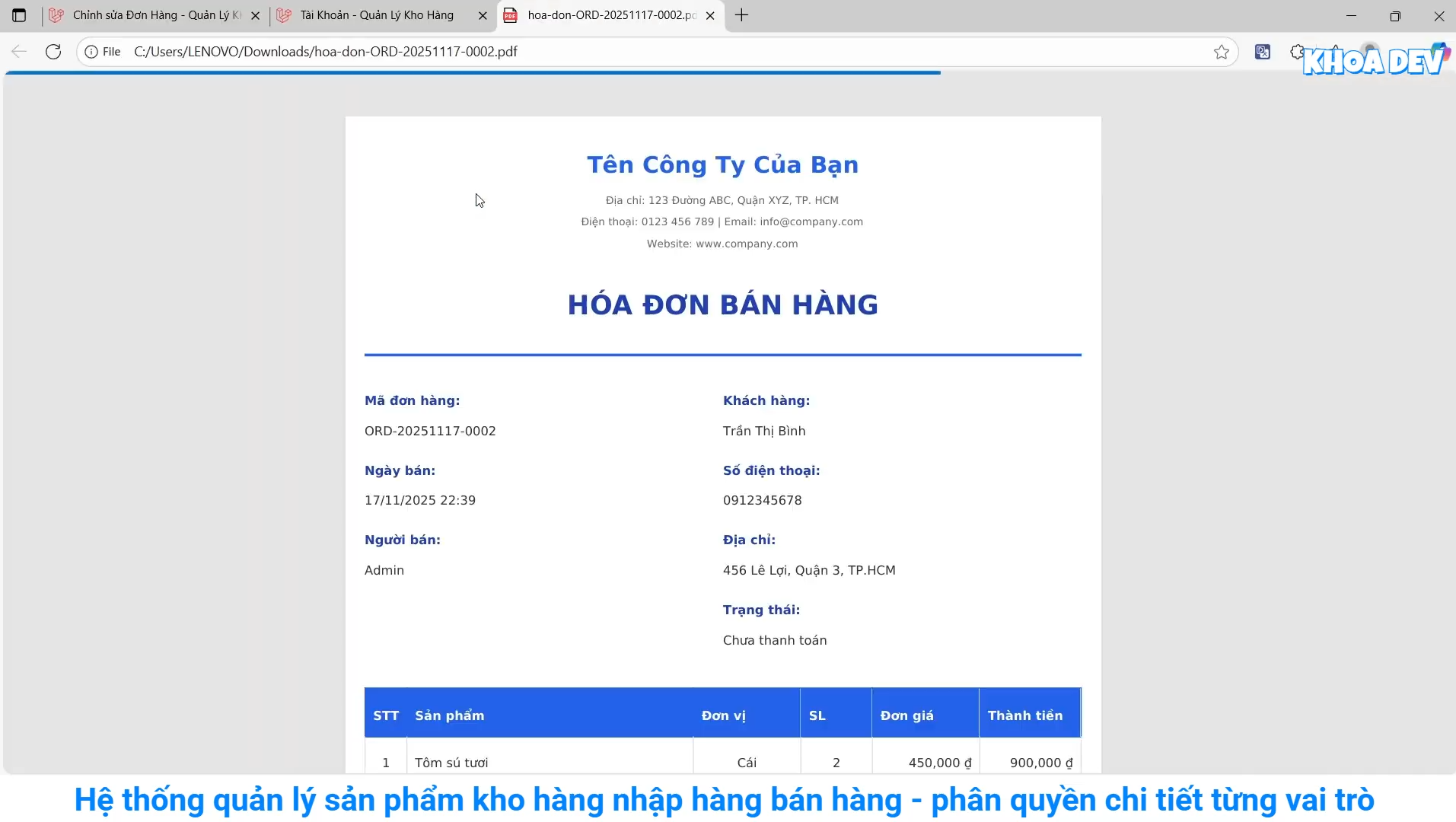Click the HÓA ĐƠN BÁN HÀNG heading

tap(722, 305)
